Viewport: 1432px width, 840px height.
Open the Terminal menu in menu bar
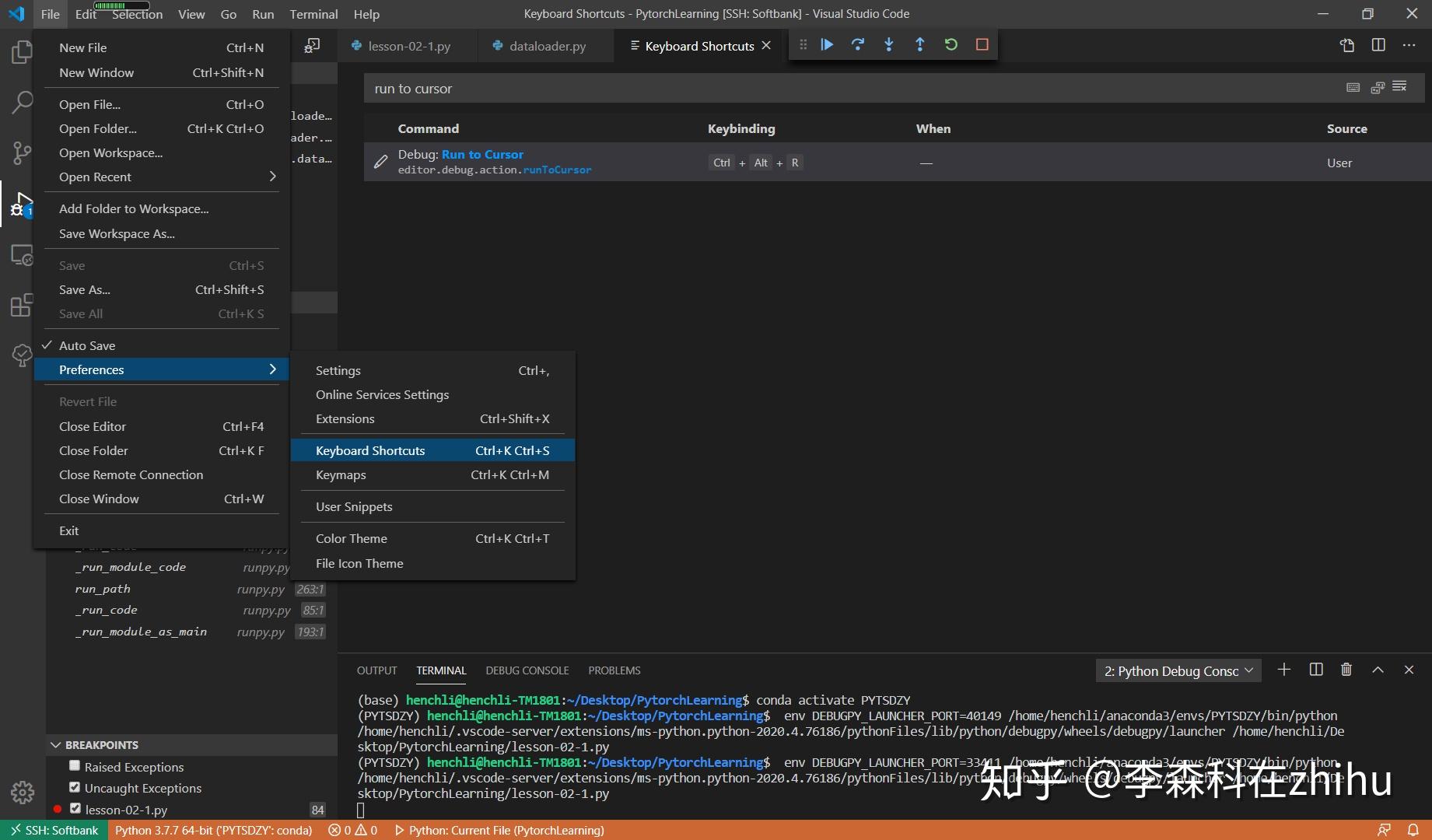click(x=313, y=14)
